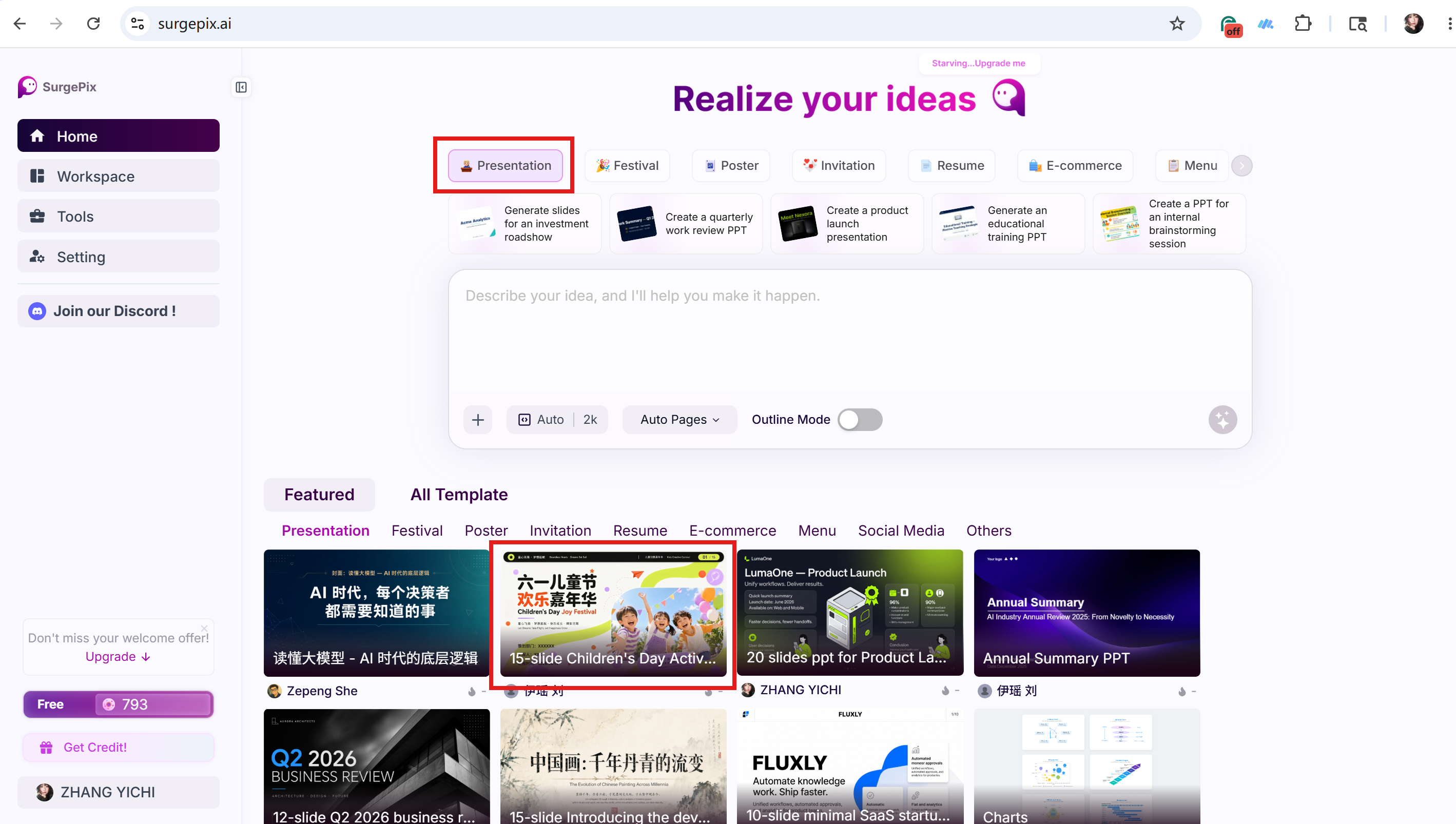Open Workspace in the sidebar

[119, 176]
